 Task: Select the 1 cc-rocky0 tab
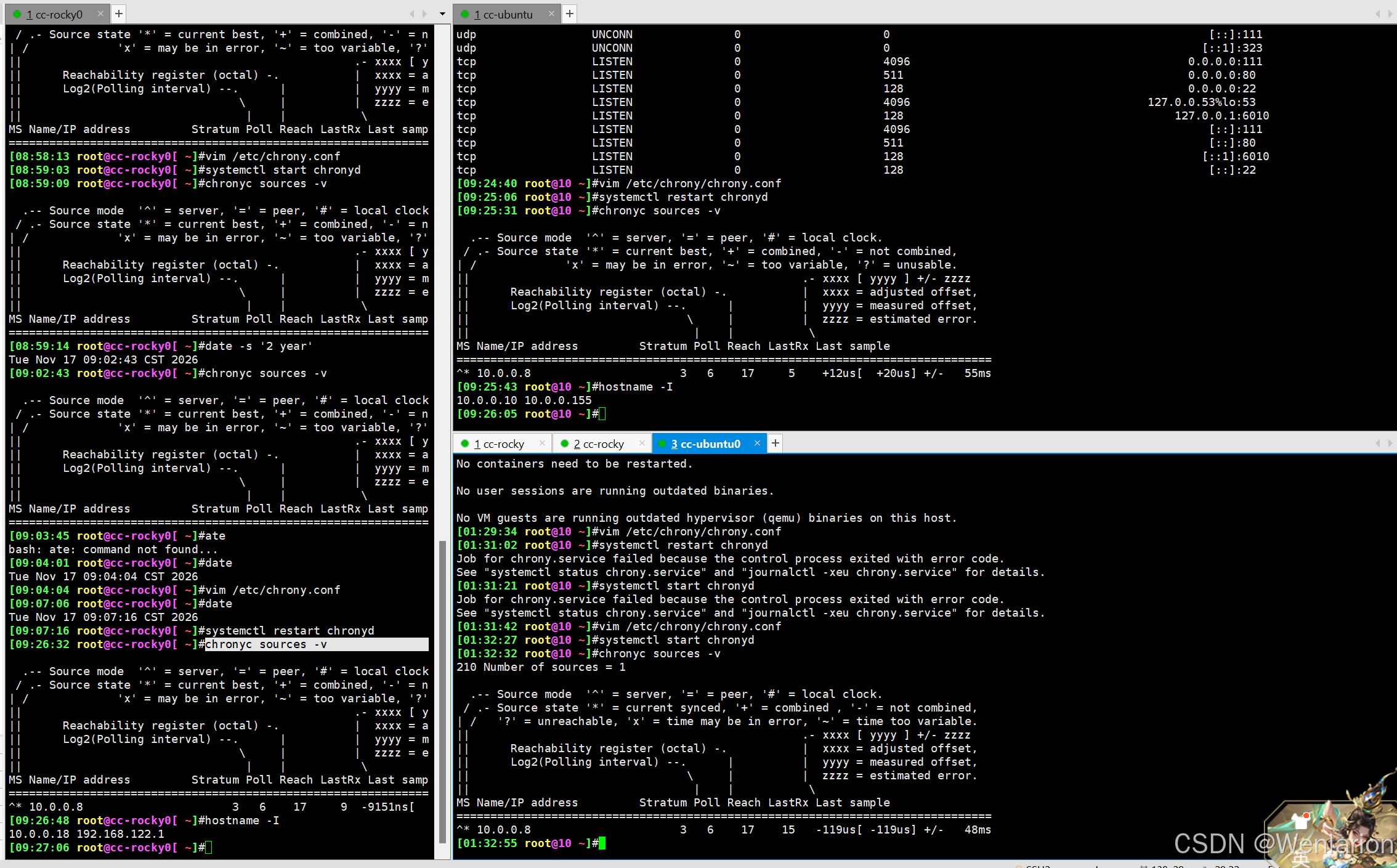[54, 14]
